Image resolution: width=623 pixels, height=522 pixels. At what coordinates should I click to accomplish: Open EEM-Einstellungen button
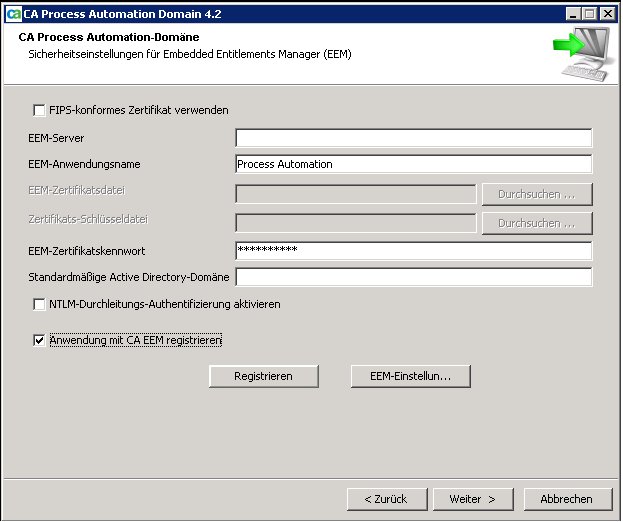(x=411, y=376)
